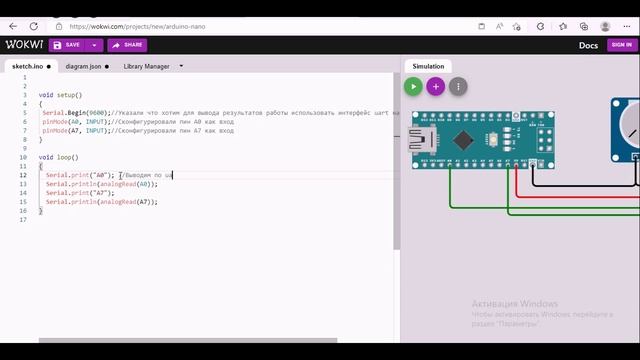Click the browser extensions refresh-shaped icon
Image resolution: width=640 pixels, height=360 pixels.
(x=540, y=27)
